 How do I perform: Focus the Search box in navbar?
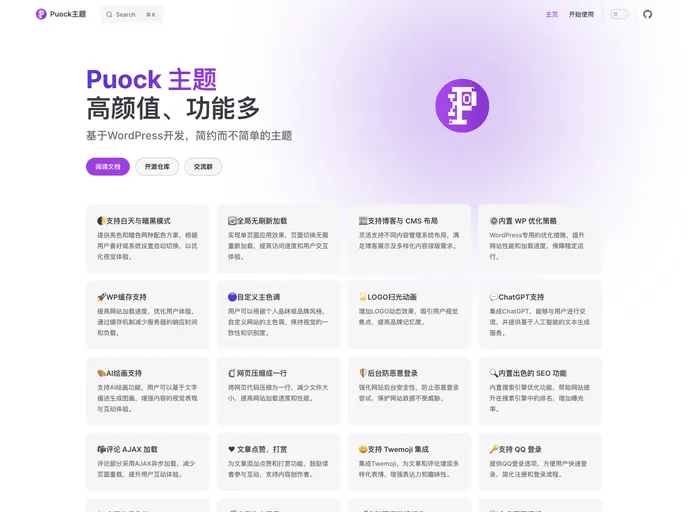point(131,14)
